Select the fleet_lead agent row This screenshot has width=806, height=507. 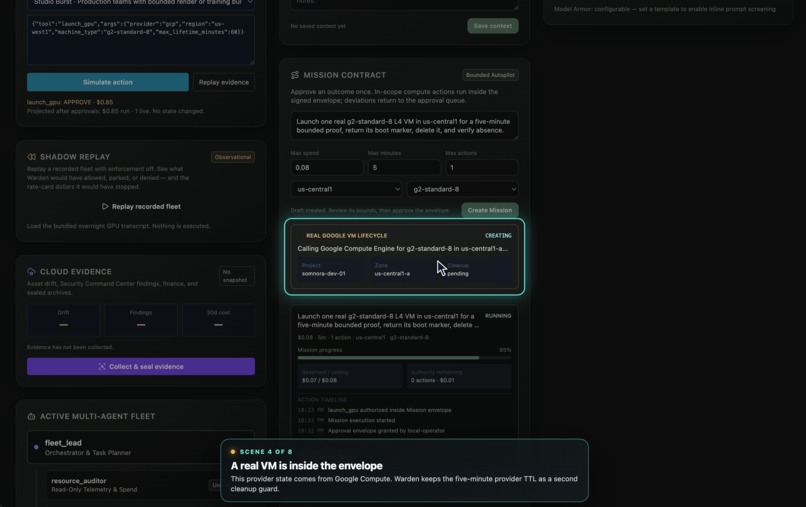141,447
